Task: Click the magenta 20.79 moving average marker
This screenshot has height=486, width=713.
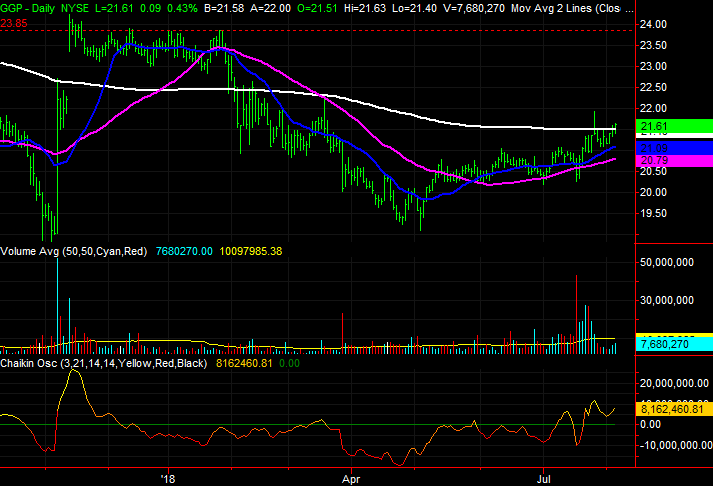Action: [674, 160]
